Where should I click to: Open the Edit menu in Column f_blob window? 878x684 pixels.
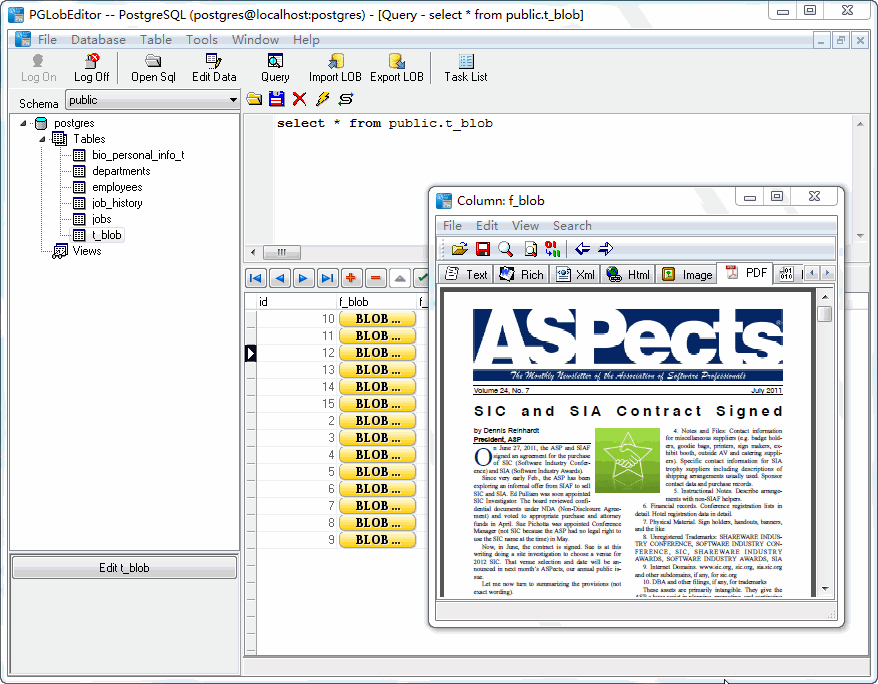[487, 226]
